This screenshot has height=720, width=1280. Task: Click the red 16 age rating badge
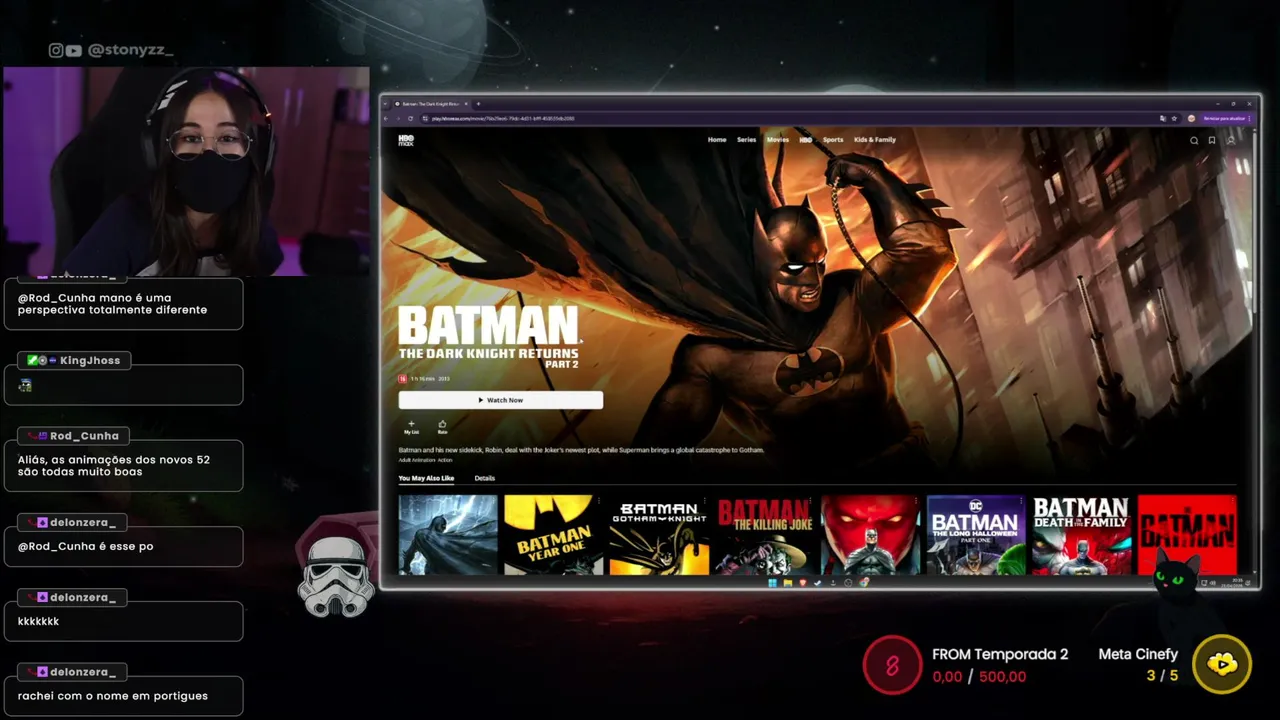pos(402,379)
